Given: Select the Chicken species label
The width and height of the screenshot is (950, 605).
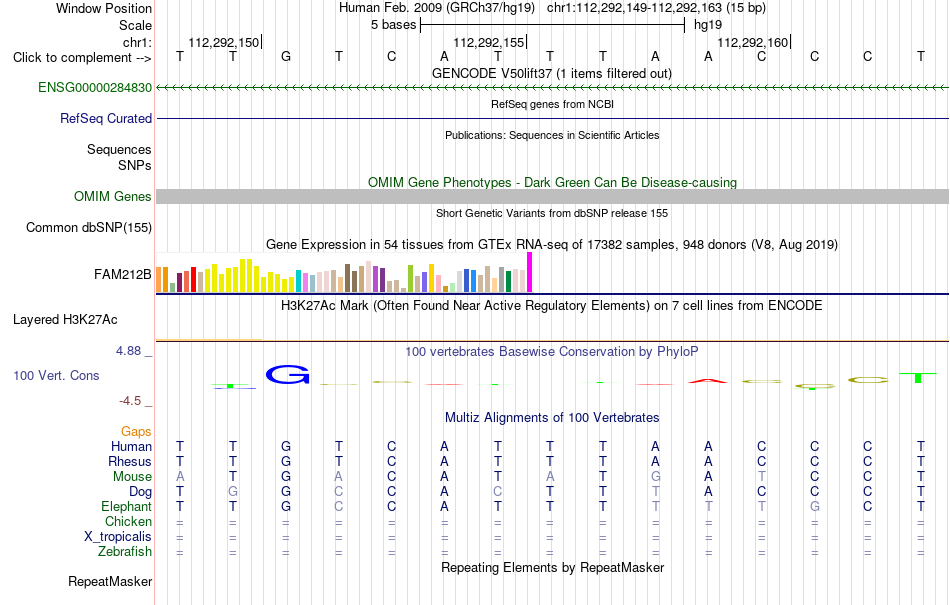Looking at the screenshot, I should [128, 521].
